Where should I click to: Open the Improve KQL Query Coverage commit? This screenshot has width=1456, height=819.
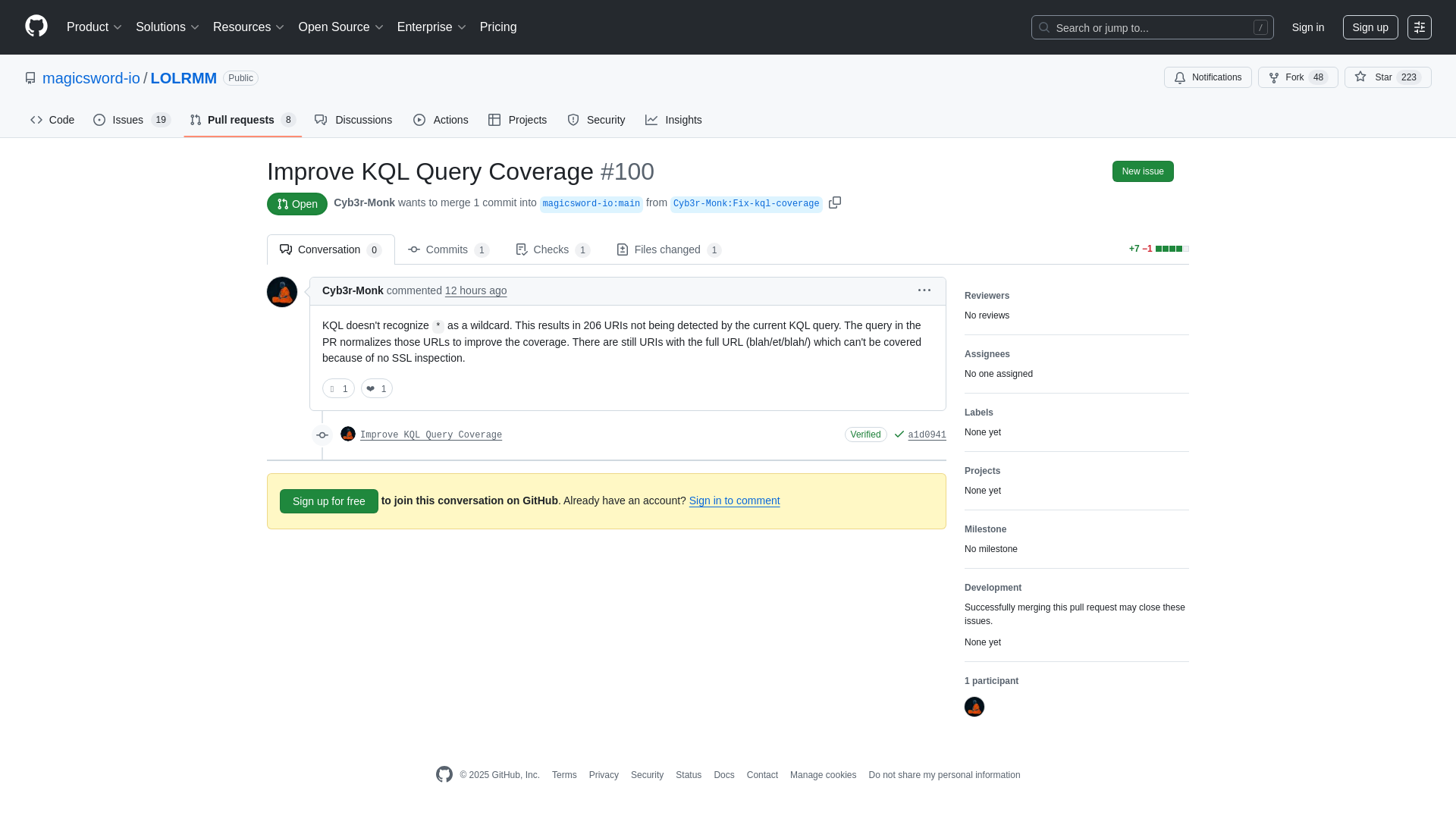point(431,435)
